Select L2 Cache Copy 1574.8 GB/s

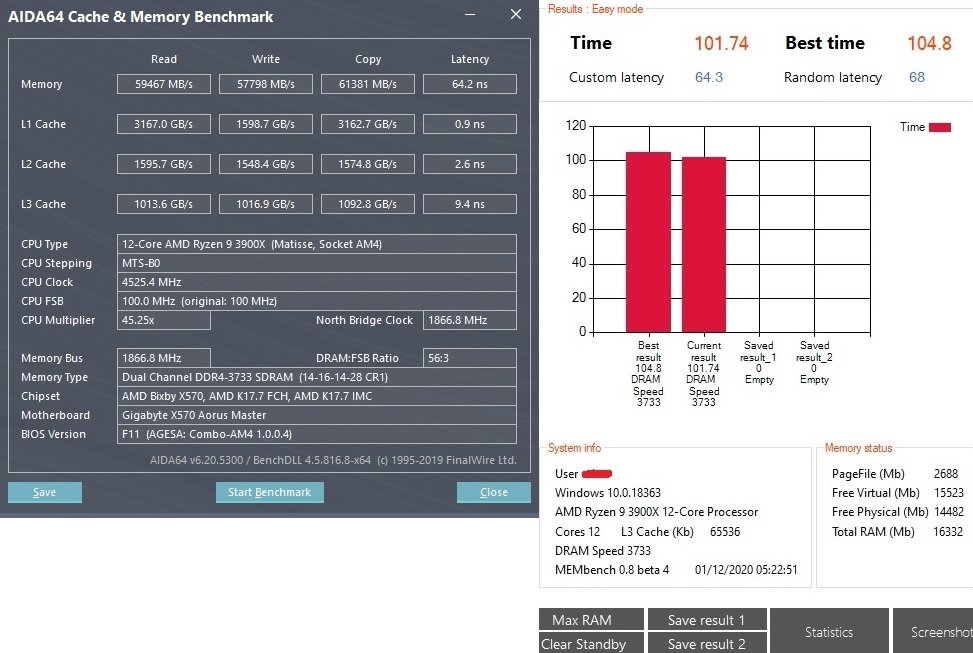(x=367, y=164)
